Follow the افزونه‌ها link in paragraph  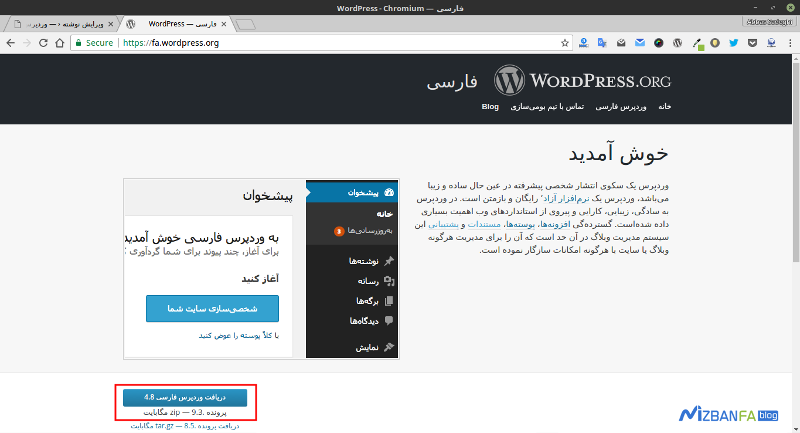tap(555, 224)
